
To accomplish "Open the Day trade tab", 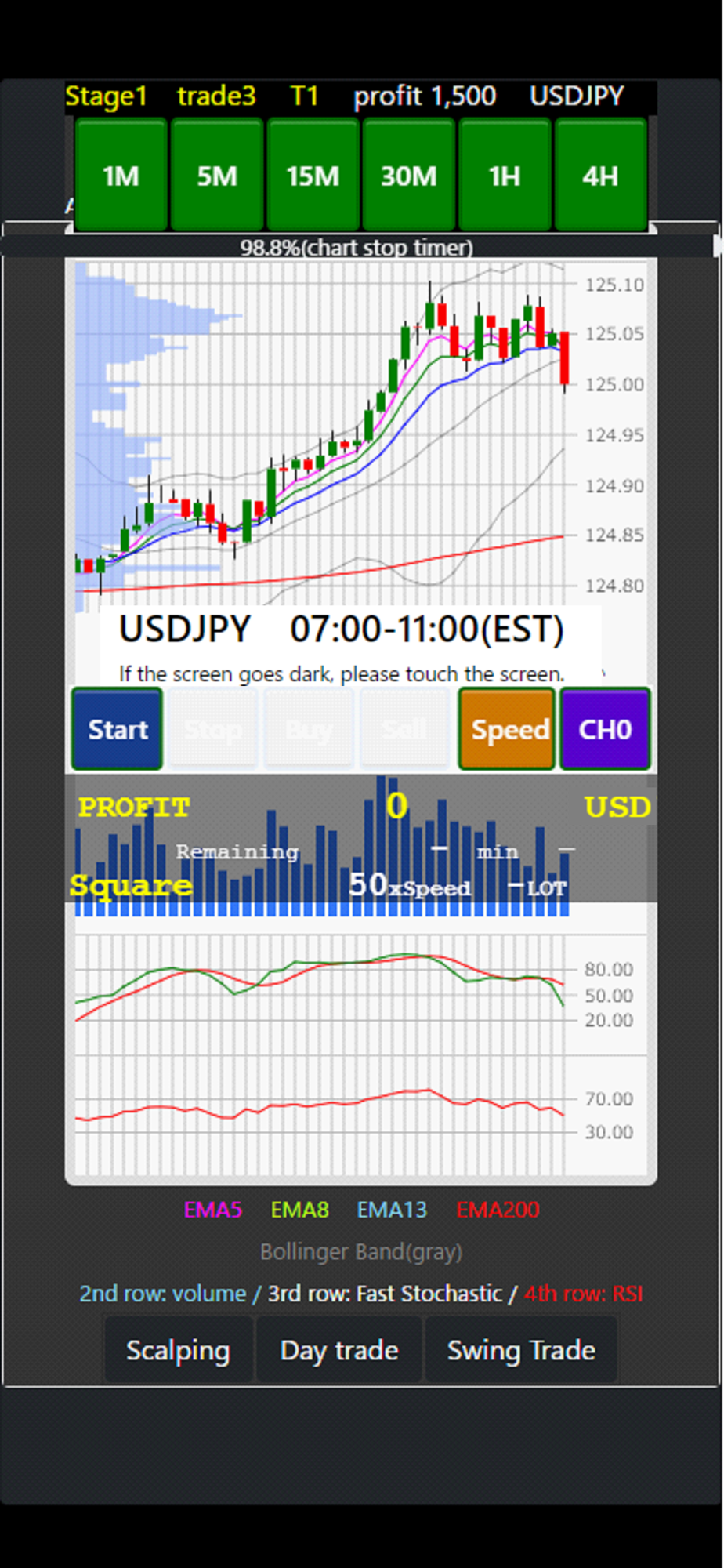I will pos(339,1350).
